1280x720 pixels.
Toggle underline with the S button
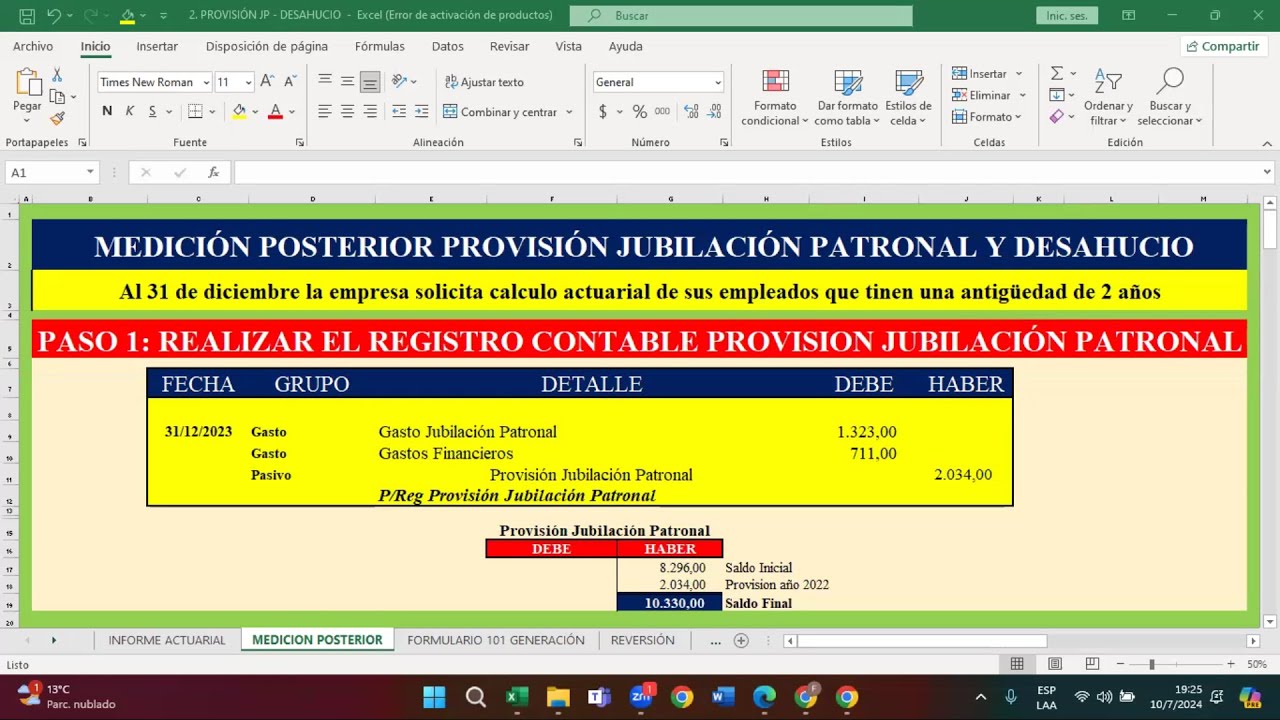click(x=153, y=111)
